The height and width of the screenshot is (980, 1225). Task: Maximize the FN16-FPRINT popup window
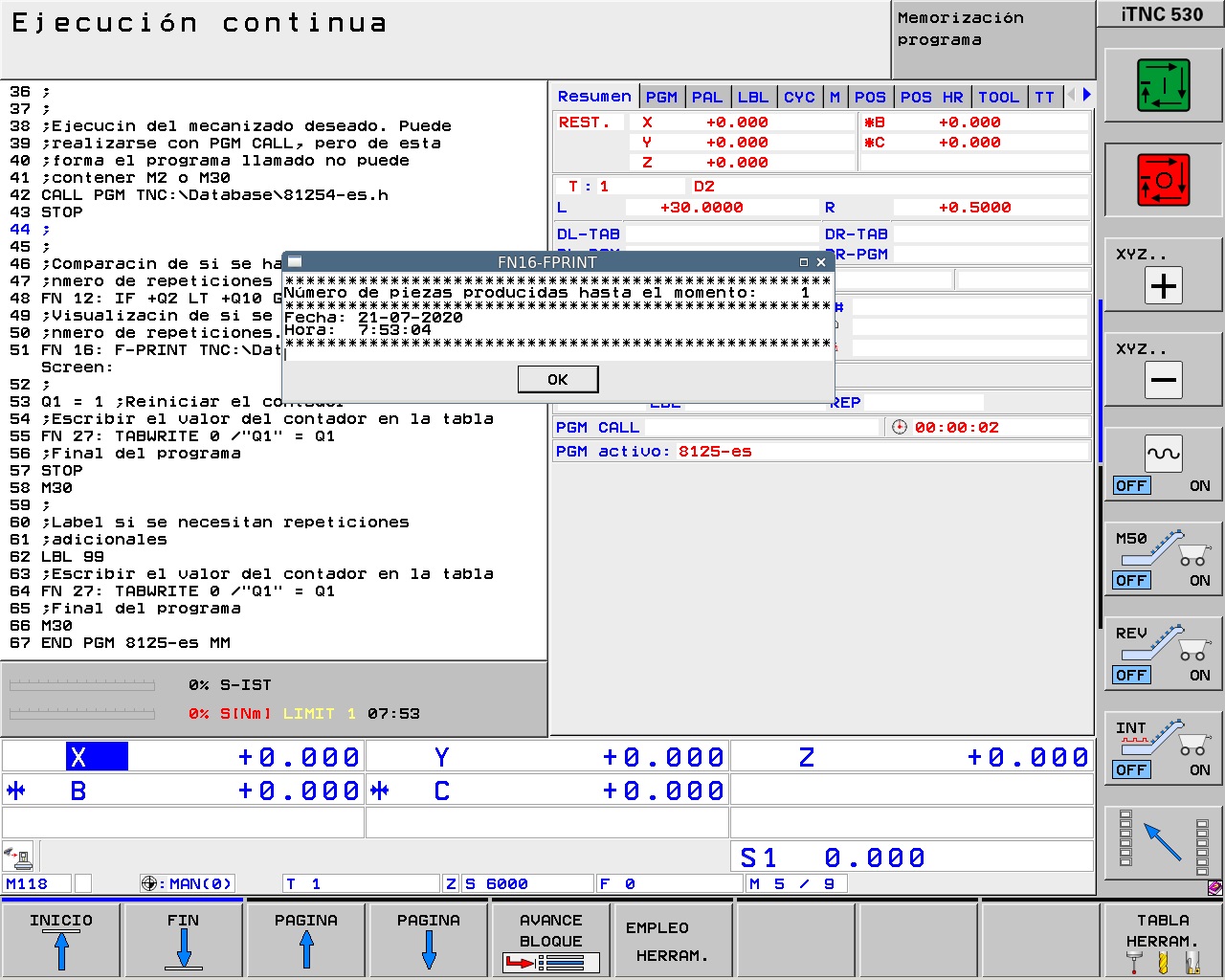(x=804, y=262)
